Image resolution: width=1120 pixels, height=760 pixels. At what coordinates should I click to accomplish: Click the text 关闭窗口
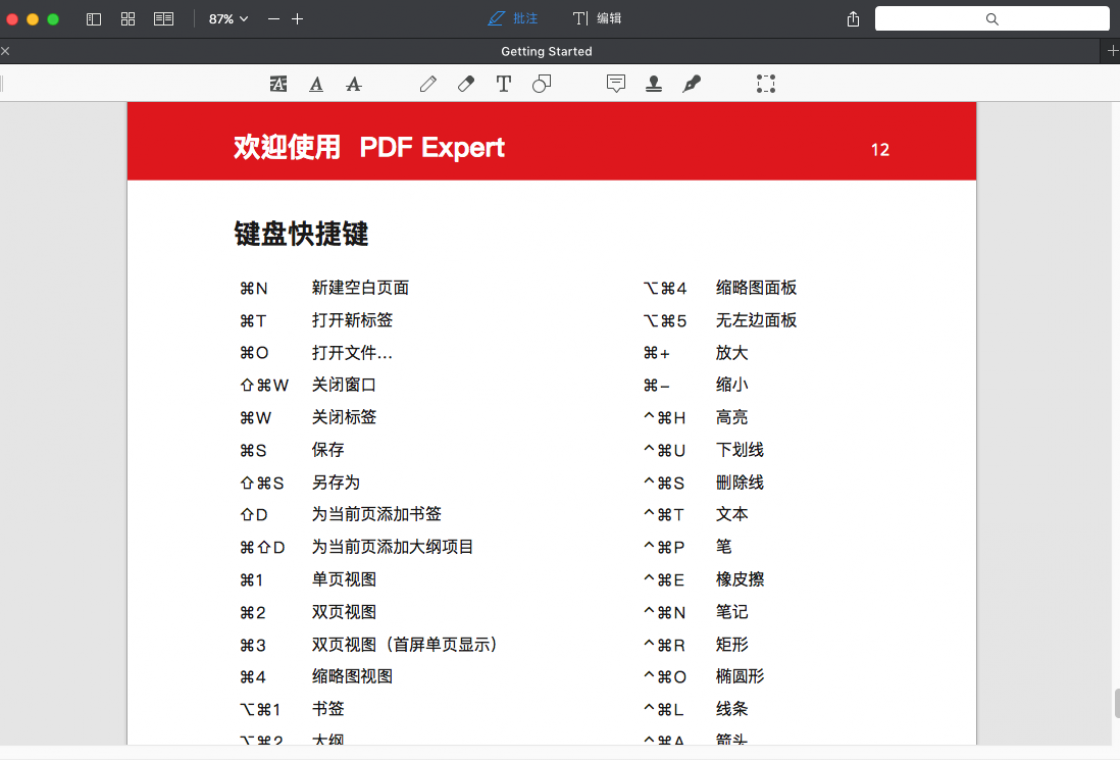[344, 385]
